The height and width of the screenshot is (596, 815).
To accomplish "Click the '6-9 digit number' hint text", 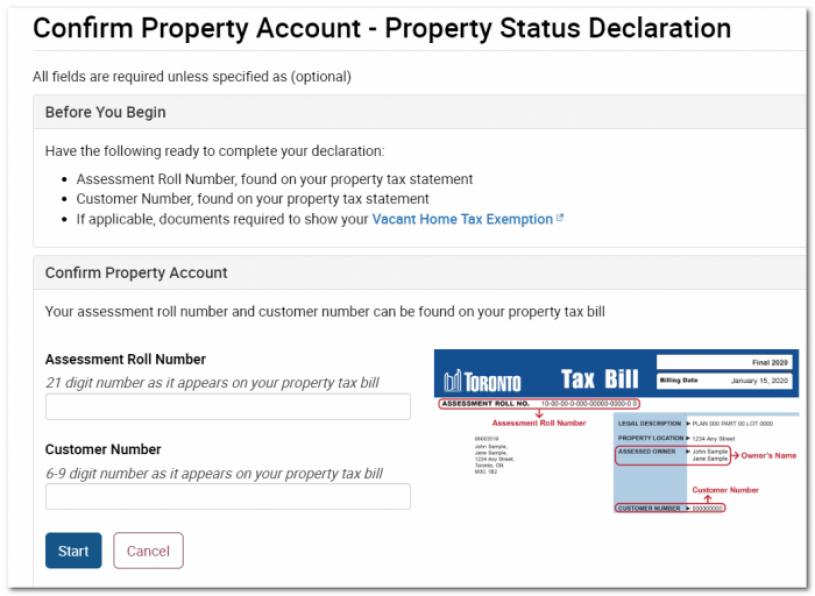I will (214, 473).
